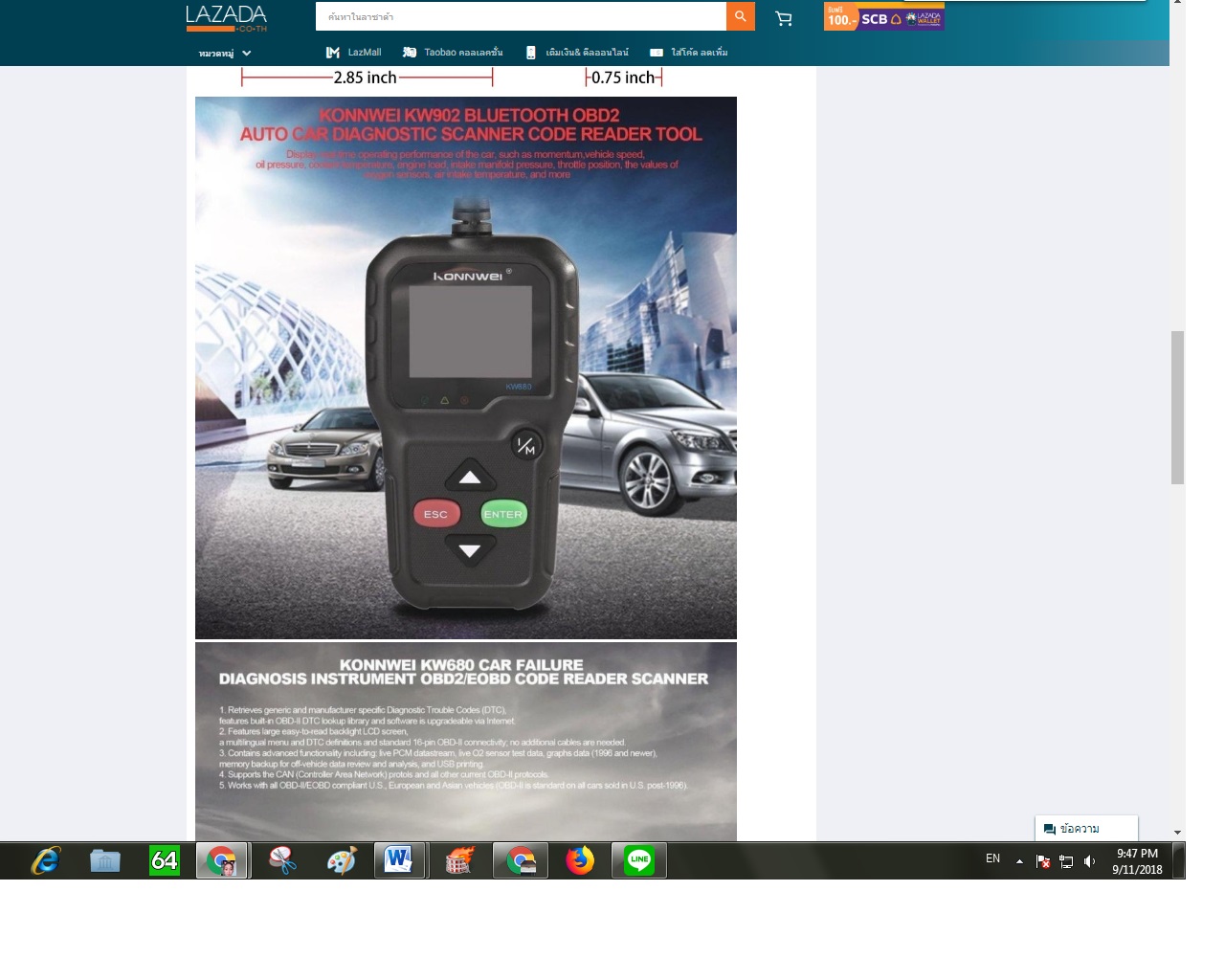Switch input language using the EN indicator

point(992,858)
